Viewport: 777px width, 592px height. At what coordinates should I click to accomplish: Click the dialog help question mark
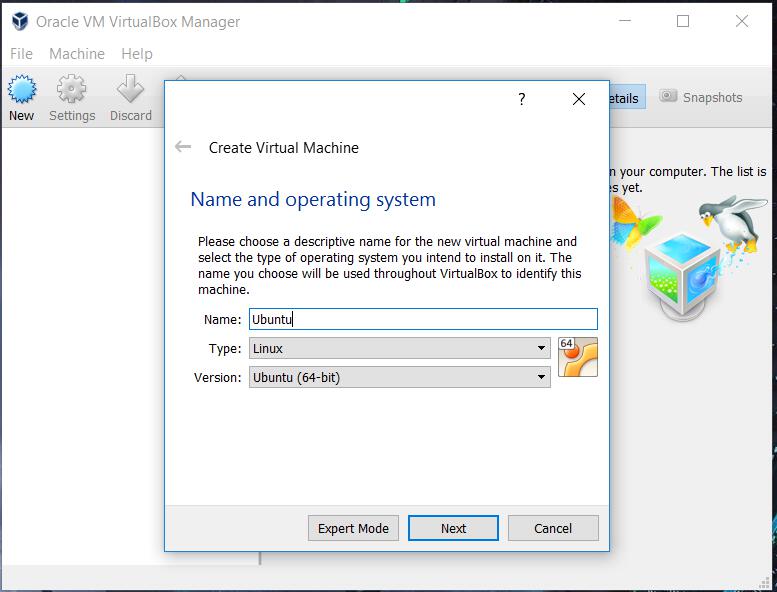[x=522, y=99]
